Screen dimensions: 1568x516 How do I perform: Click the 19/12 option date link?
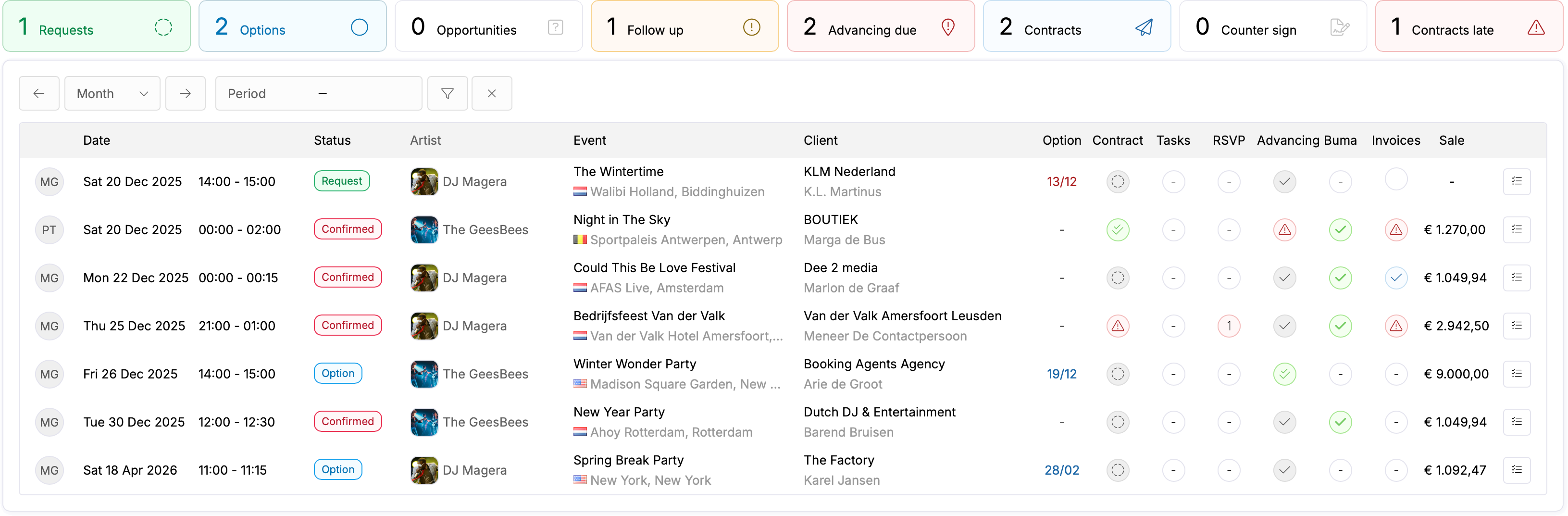[1061, 374]
